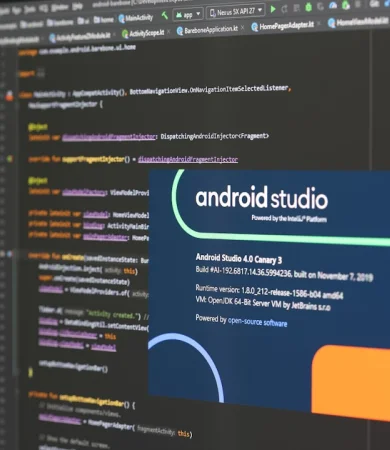This screenshot has height=450, width=390.
Task: Click the 'VM: OpenJDK 64-Bit Server VM' line
Action: 263,303
